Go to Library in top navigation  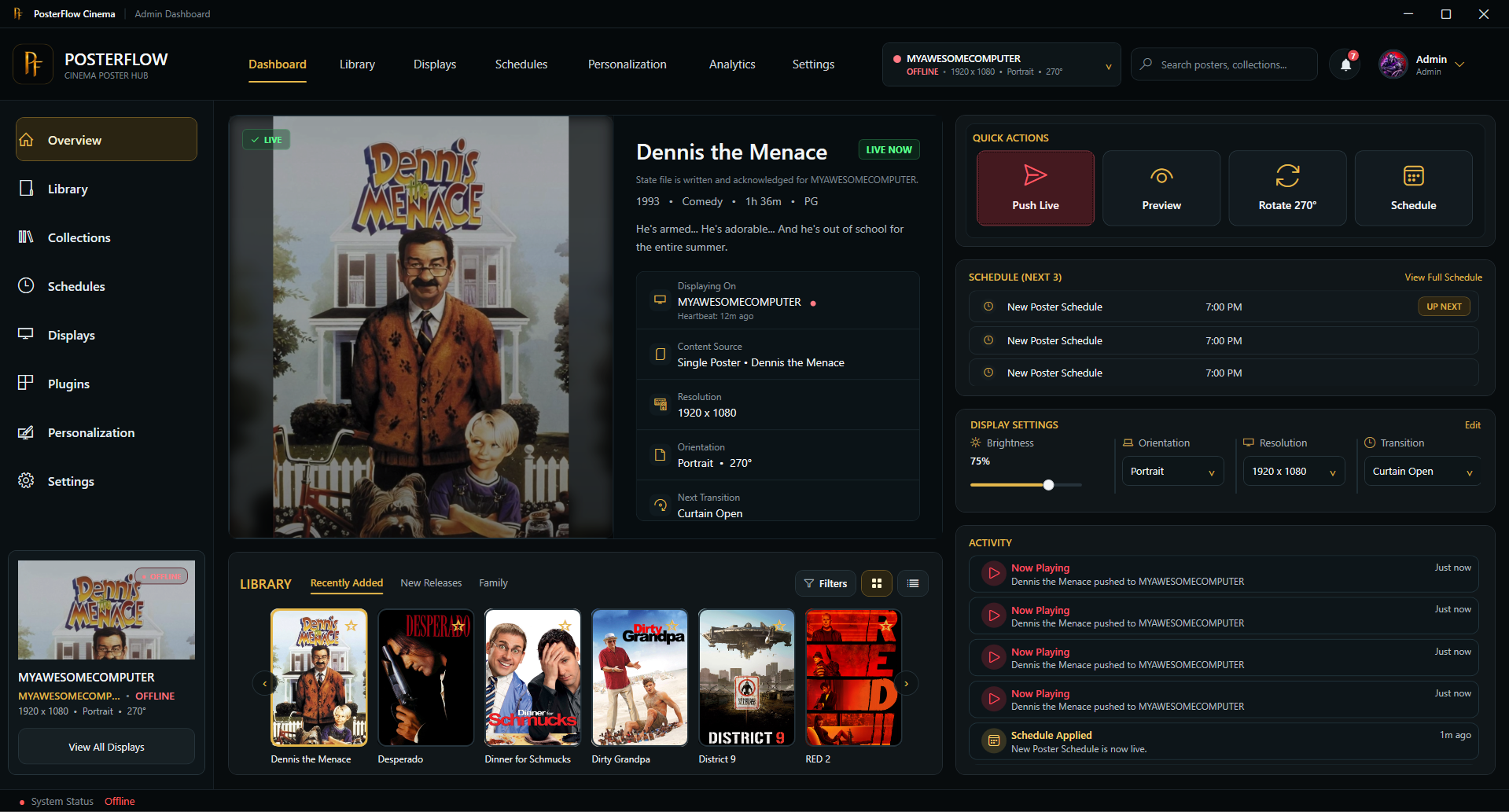(357, 64)
